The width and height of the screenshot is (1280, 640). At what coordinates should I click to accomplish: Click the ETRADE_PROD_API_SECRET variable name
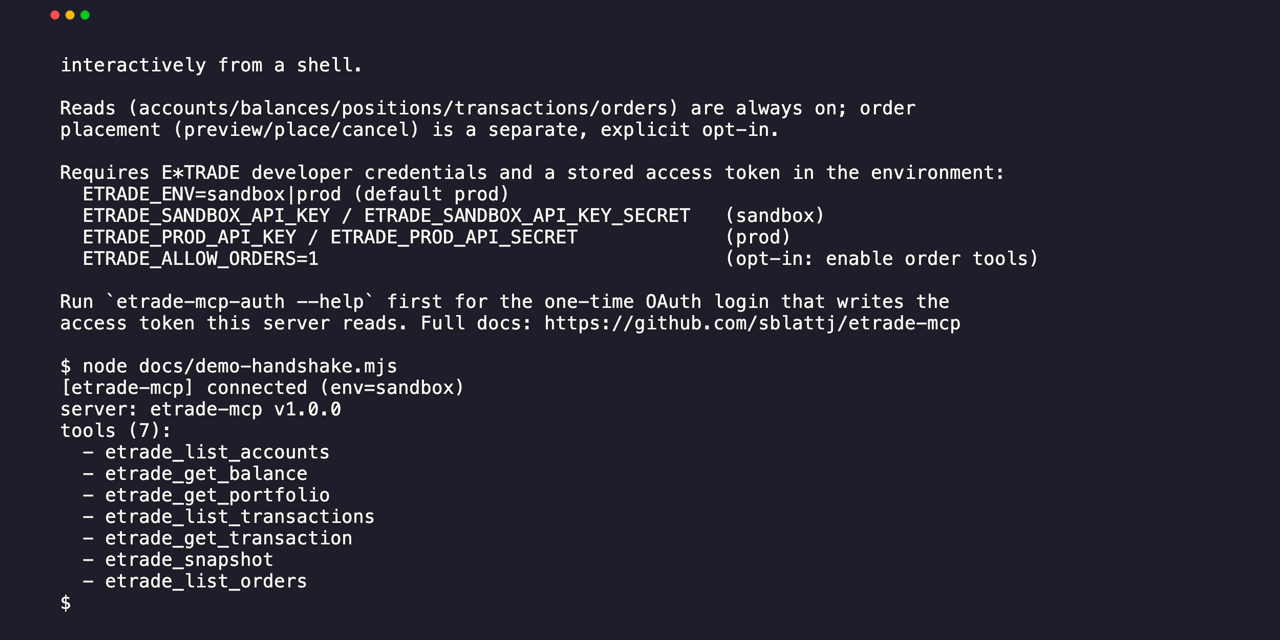tap(454, 237)
